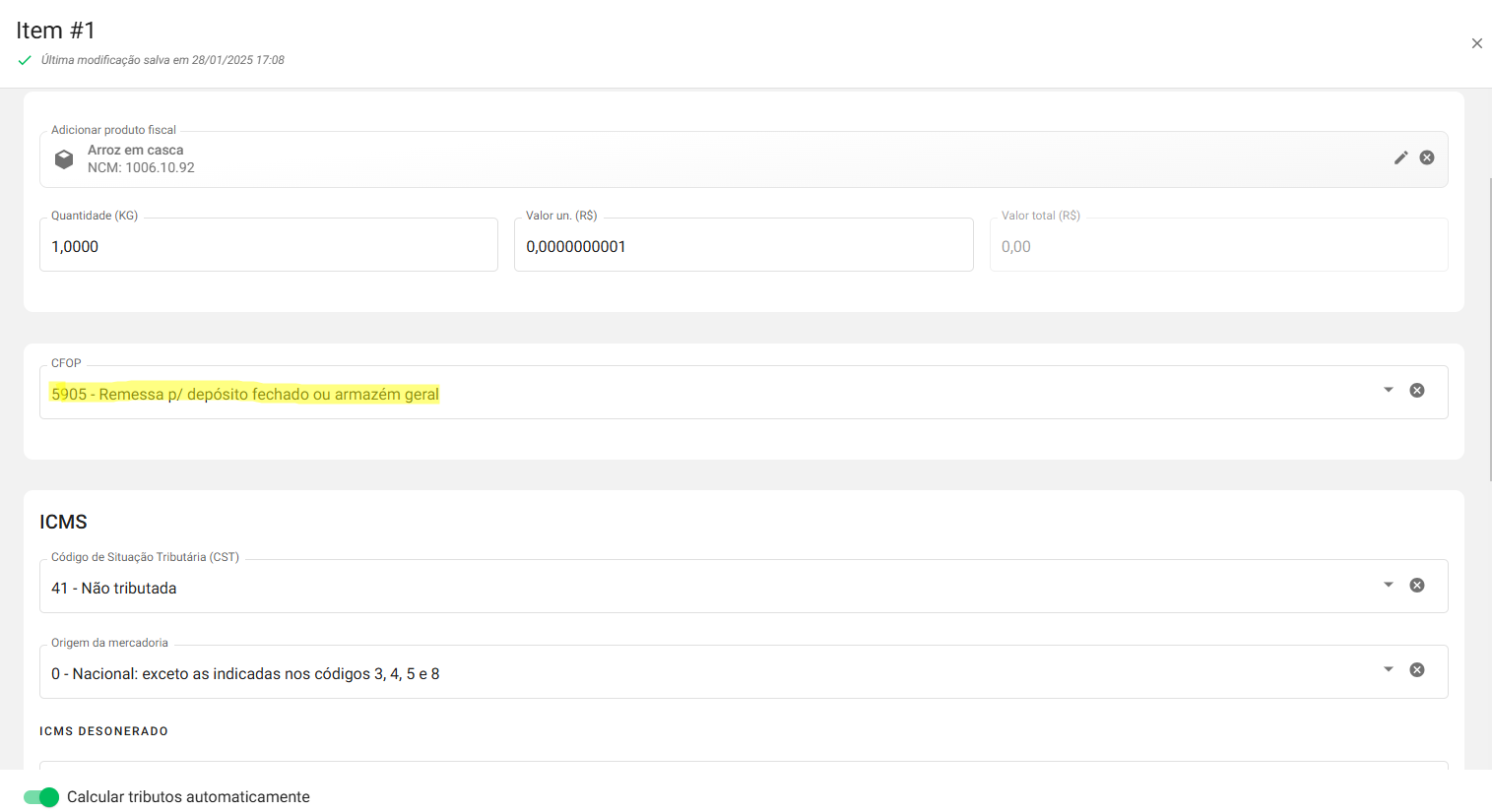Focus the Valor un. (R$) field
This screenshot has width=1492, height=812.
pos(743,246)
